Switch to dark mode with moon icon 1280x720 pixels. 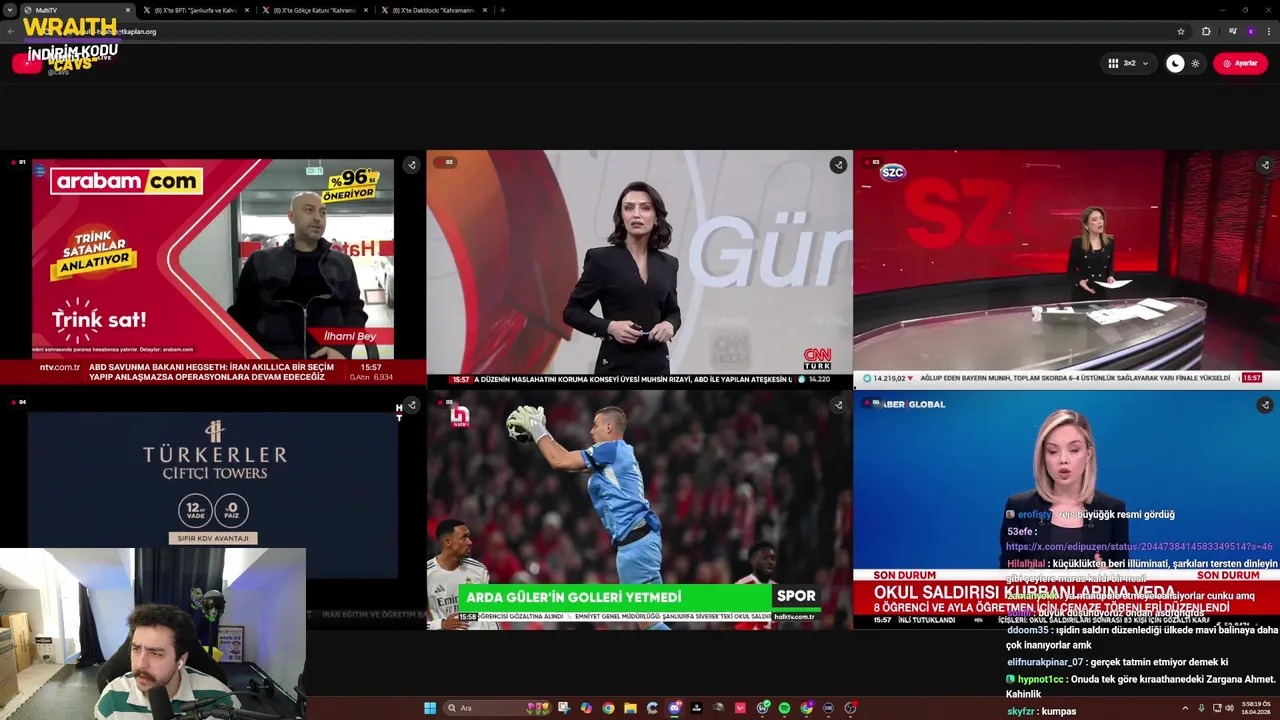[x=1175, y=63]
